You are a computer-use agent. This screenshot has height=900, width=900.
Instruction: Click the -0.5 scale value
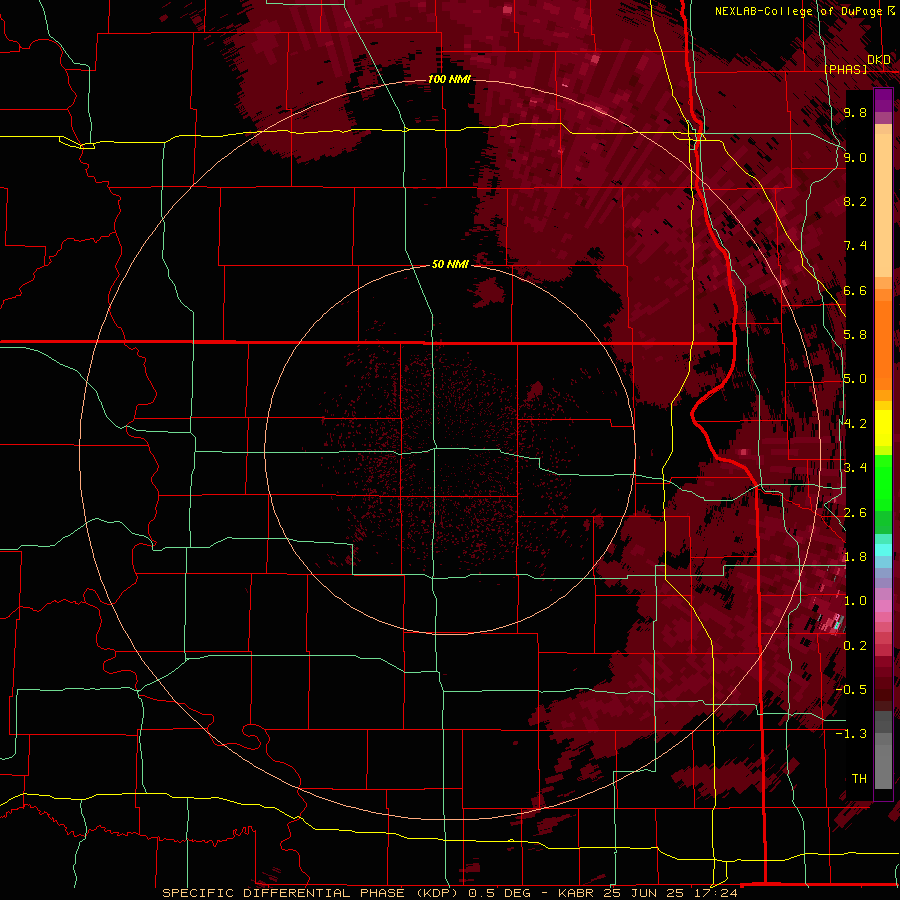point(851,690)
